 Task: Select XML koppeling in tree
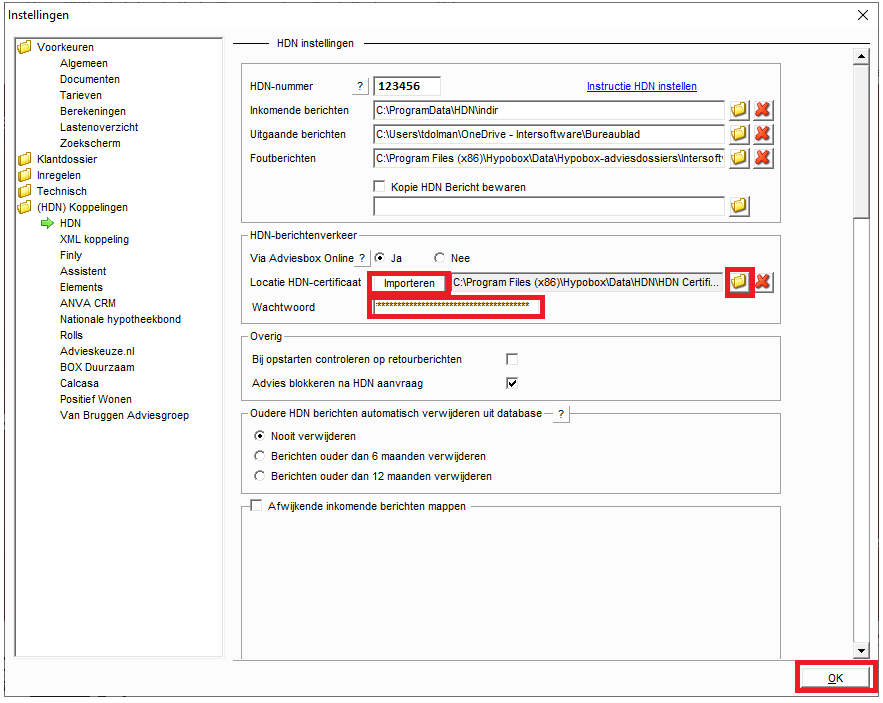95,239
